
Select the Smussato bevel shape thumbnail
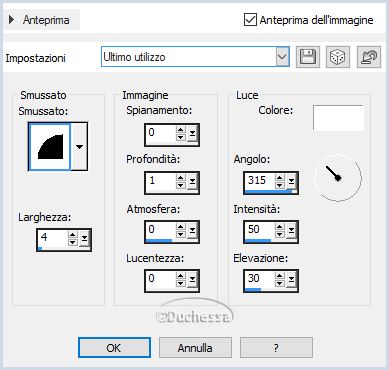click(x=50, y=146)
